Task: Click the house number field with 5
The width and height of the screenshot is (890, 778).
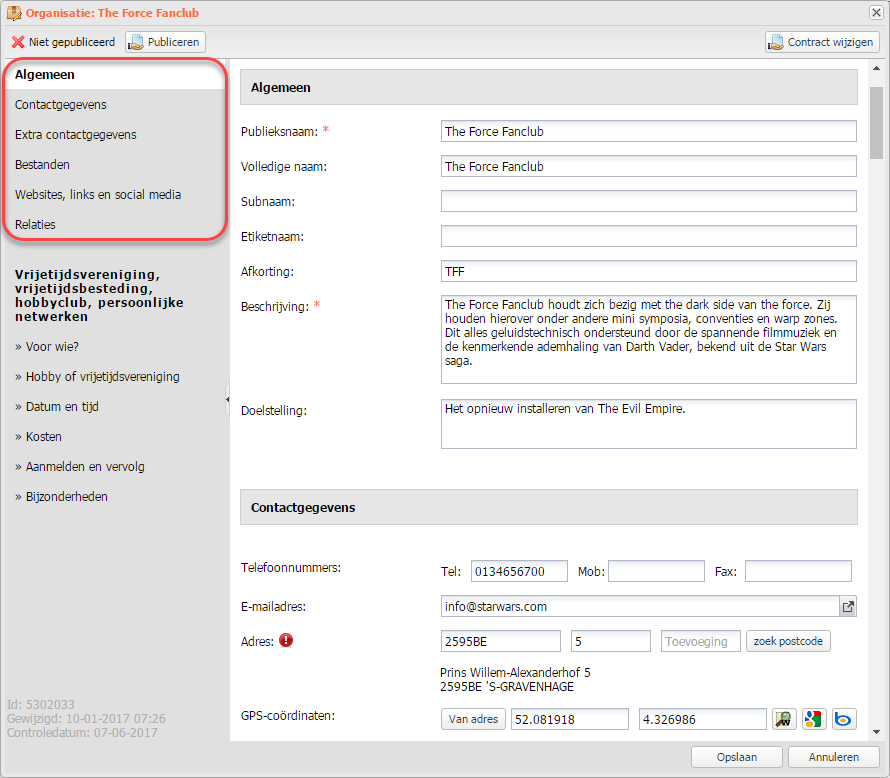Action: tap(611, 641)
